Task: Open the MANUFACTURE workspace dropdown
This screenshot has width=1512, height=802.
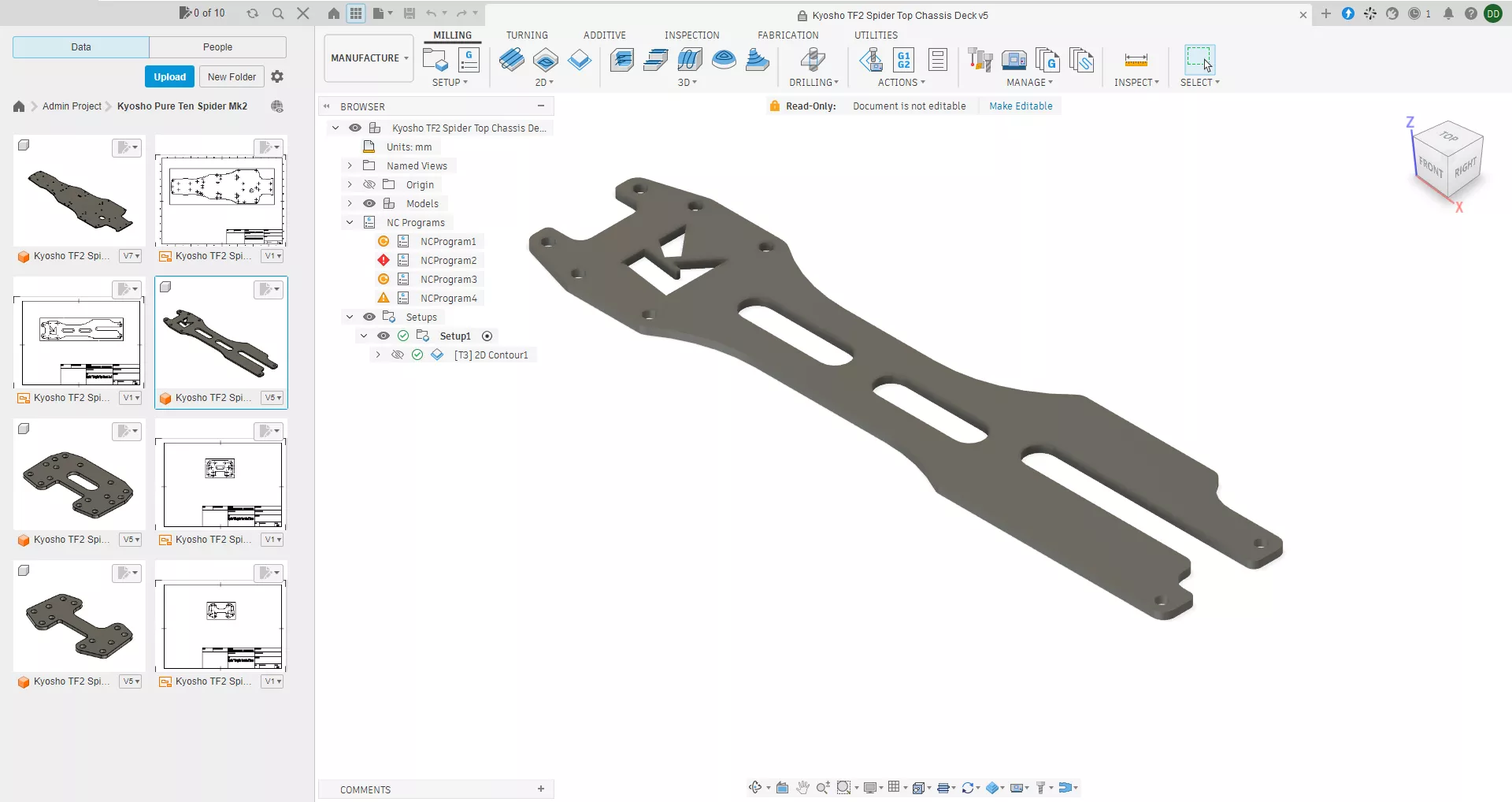Action: 369,58
